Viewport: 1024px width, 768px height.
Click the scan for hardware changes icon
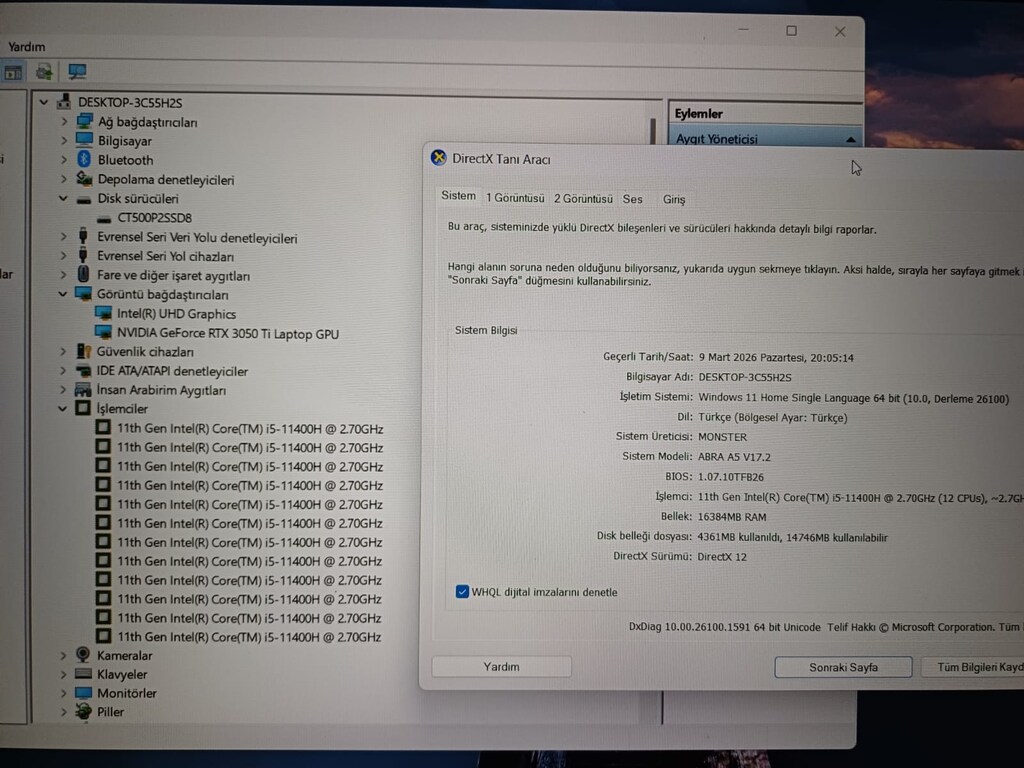point(77,71)
